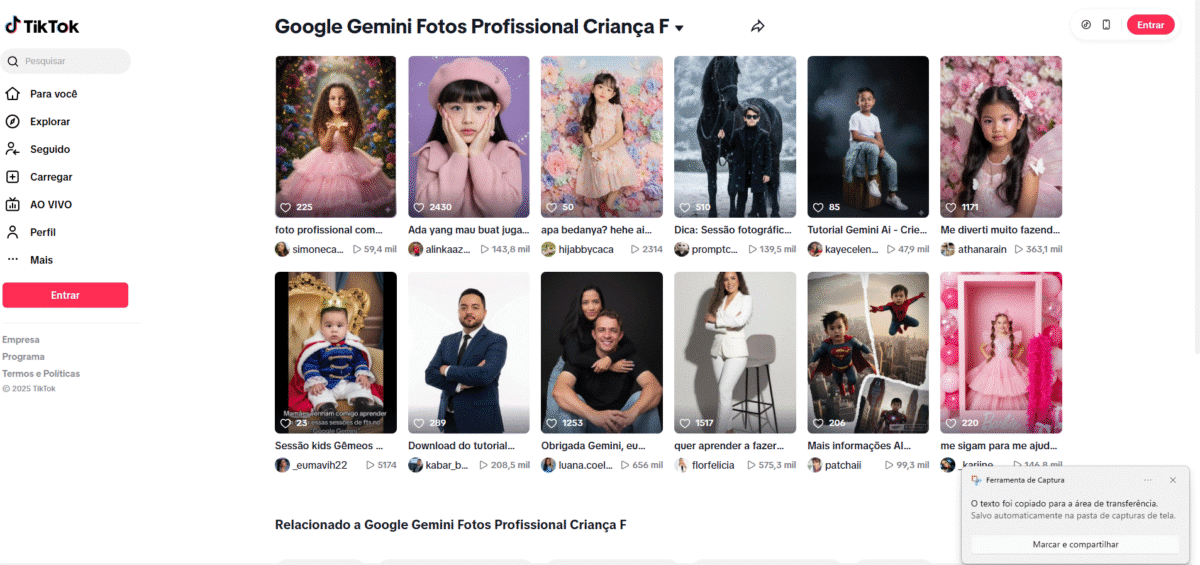Click the Seguido following icon
The image size is (1200, 565).
click(12, 149)
